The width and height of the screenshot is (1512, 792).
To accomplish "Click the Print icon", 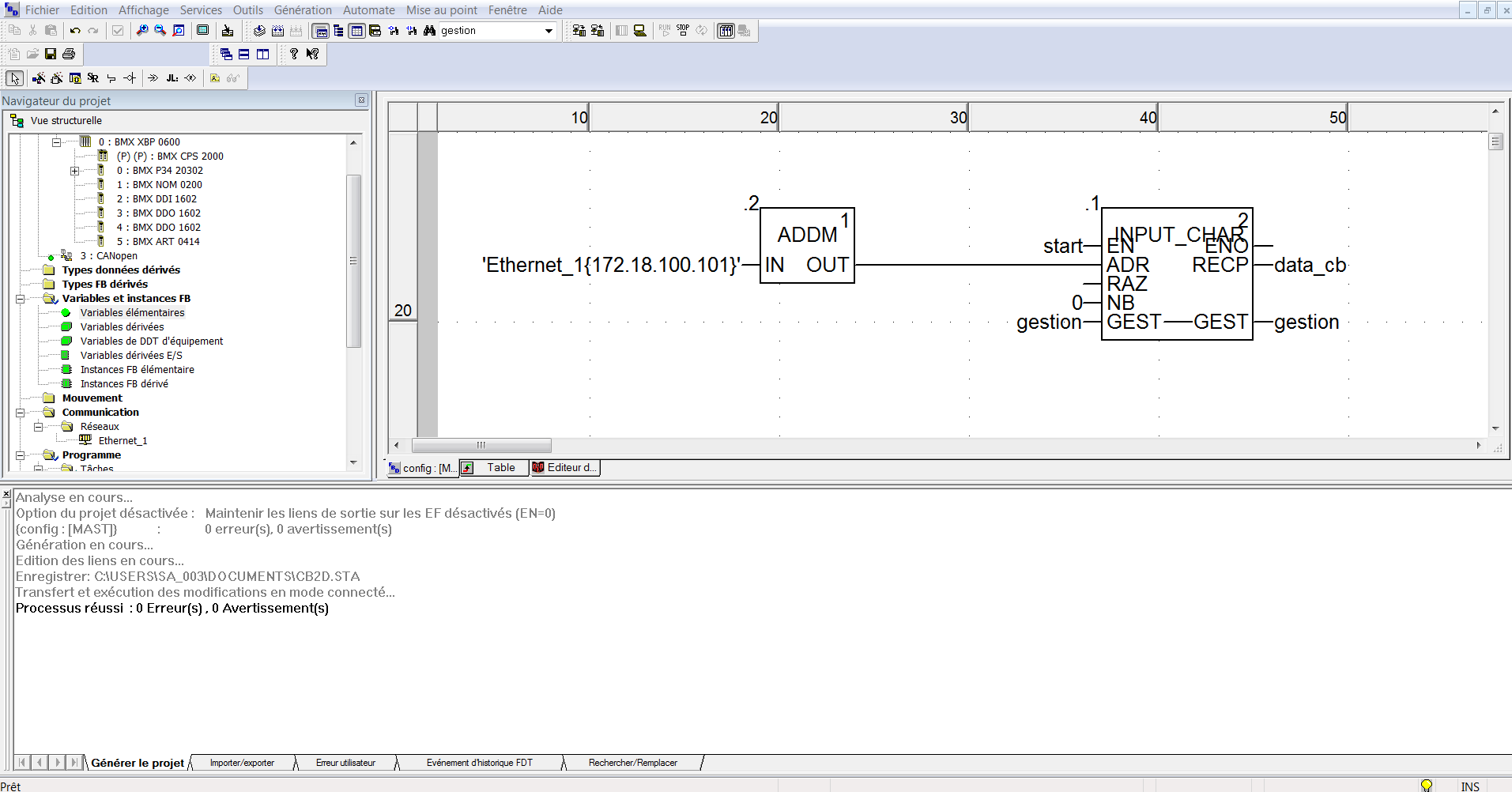I will [69, 55].
